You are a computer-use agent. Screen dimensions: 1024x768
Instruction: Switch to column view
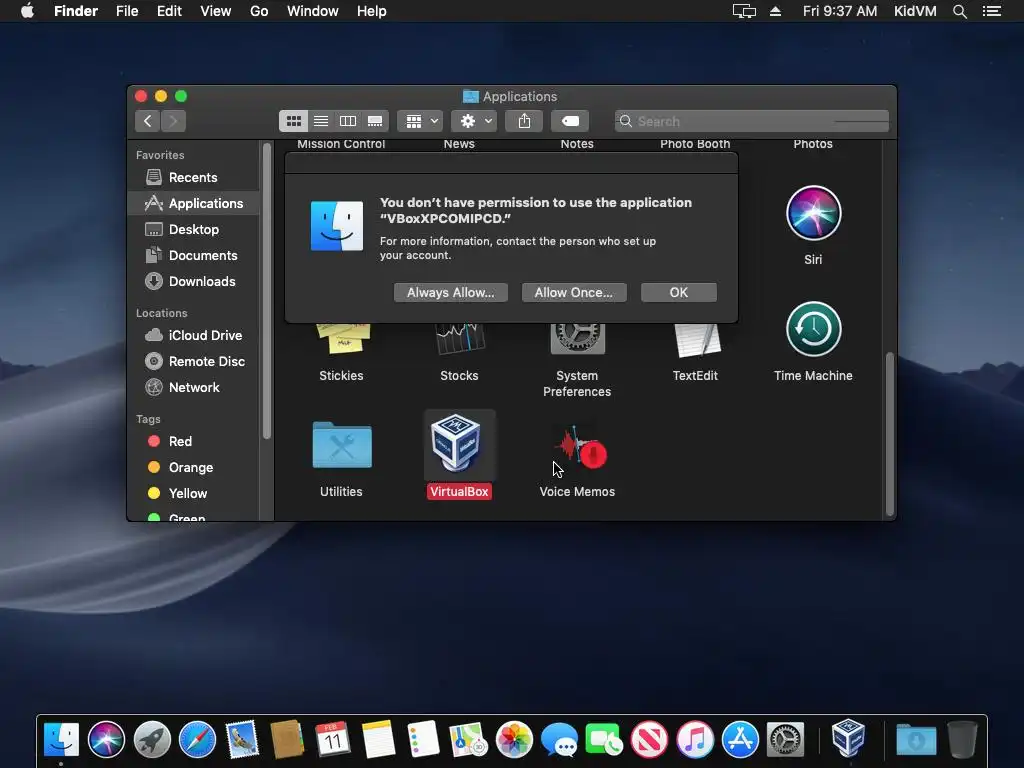348,121
